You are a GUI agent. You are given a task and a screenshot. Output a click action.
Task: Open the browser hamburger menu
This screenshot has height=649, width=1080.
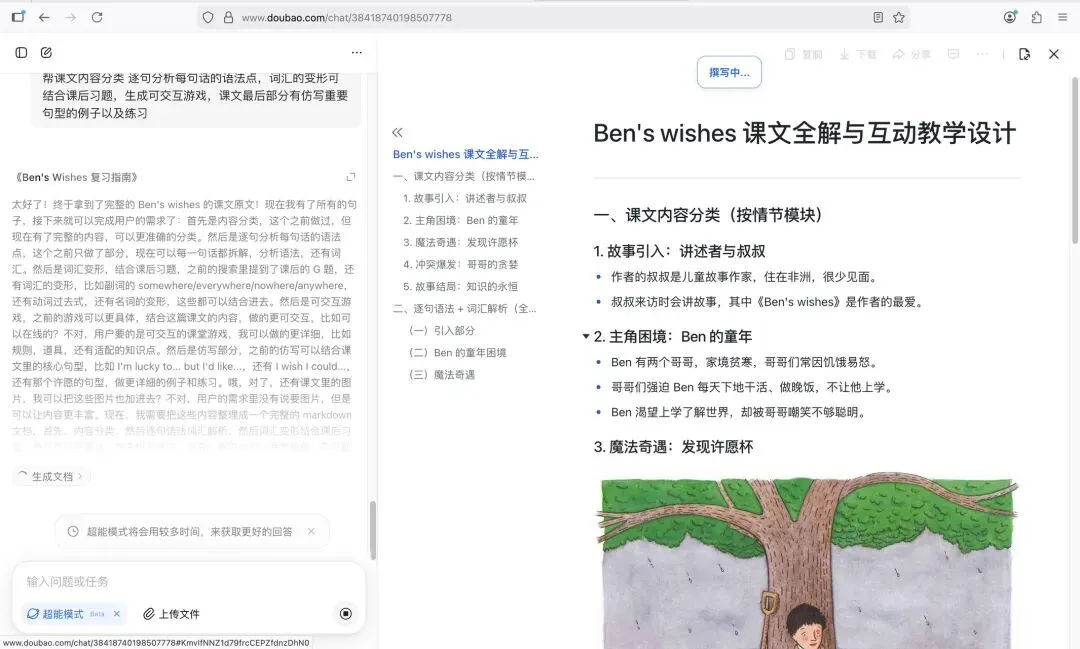coord(1063,17)
